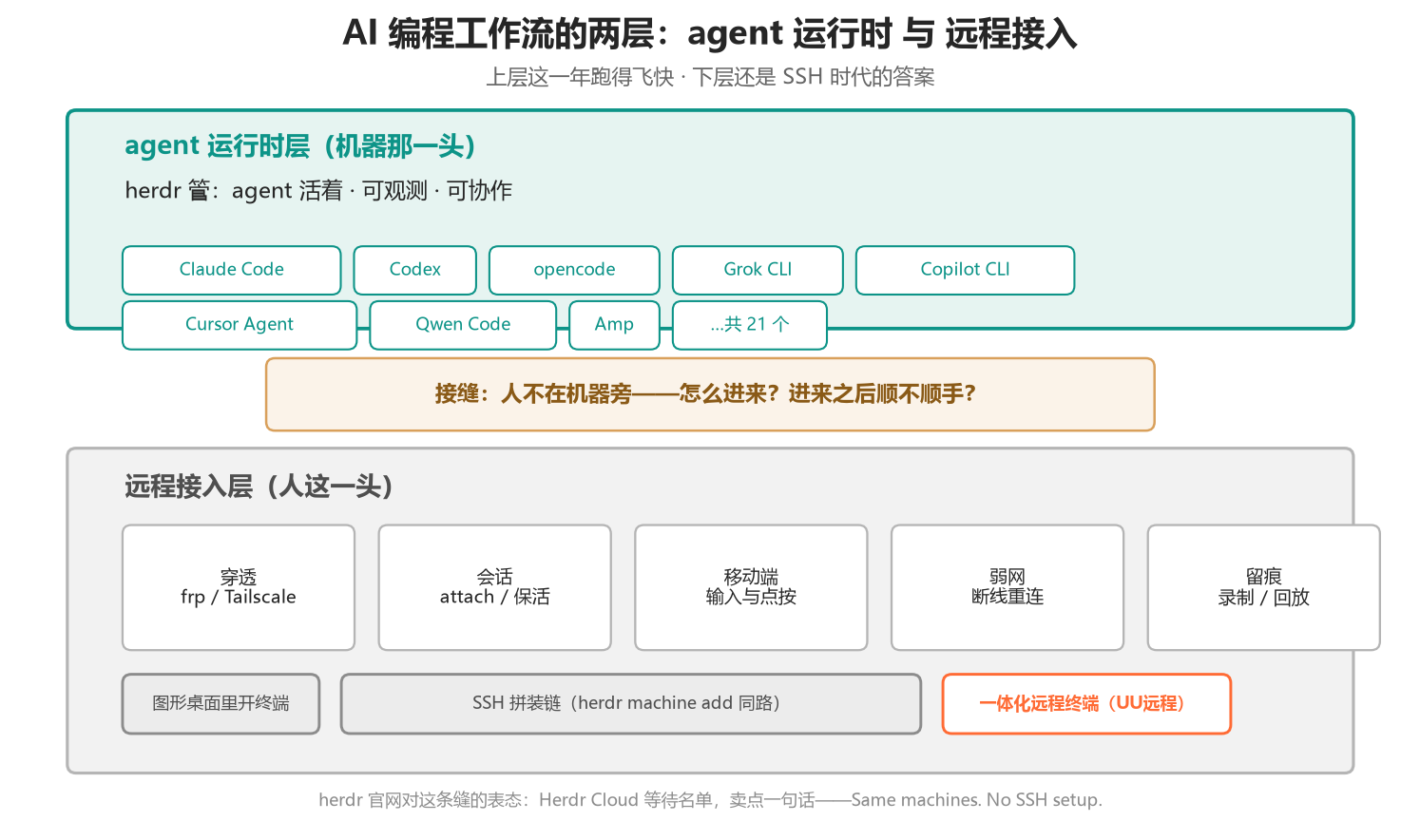Click the orange 接缝 question banner
The width and height of the screenshot is (1420, 840).
pos(710,394)
